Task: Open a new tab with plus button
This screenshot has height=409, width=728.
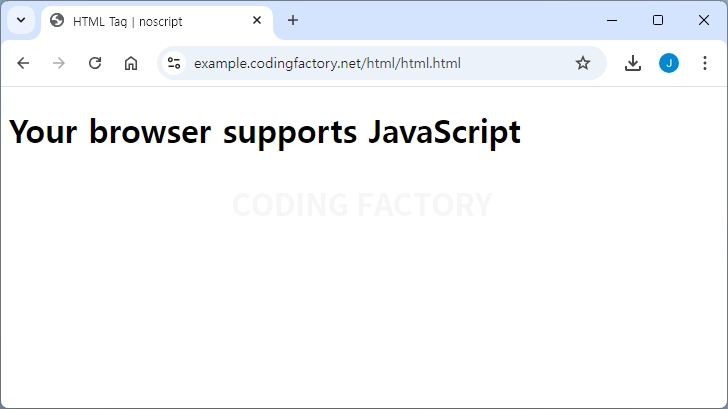Action: [293, 20]
